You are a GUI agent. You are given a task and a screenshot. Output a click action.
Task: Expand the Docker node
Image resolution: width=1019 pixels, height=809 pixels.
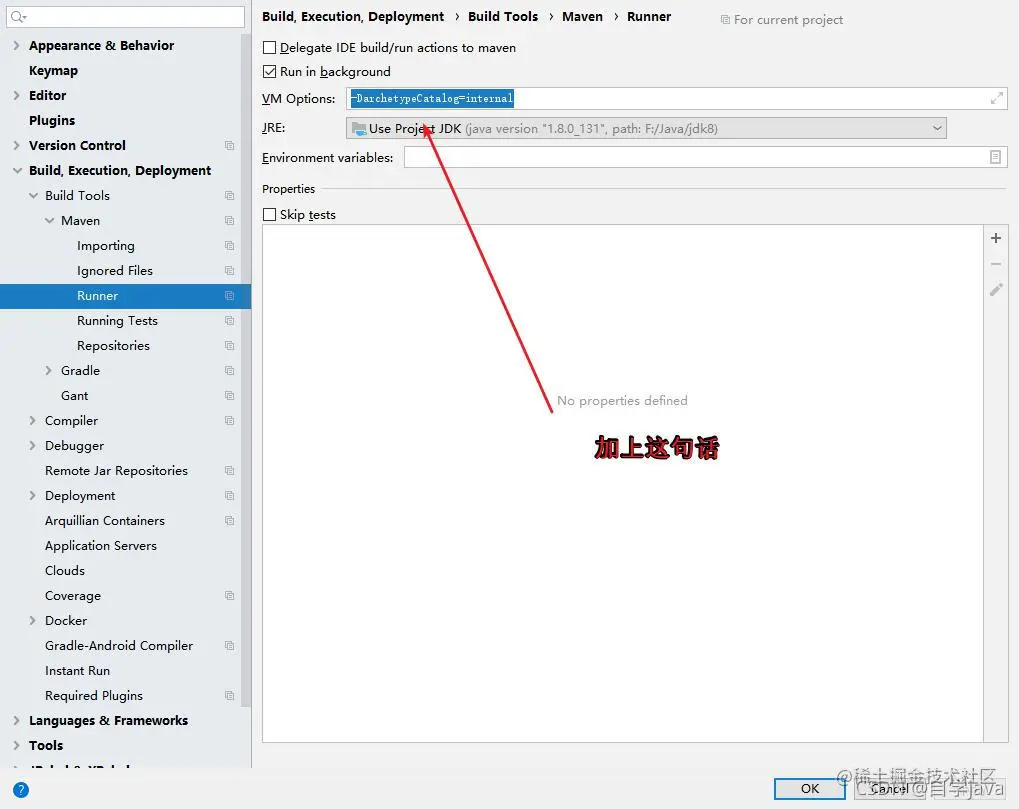tap(32, 621)
